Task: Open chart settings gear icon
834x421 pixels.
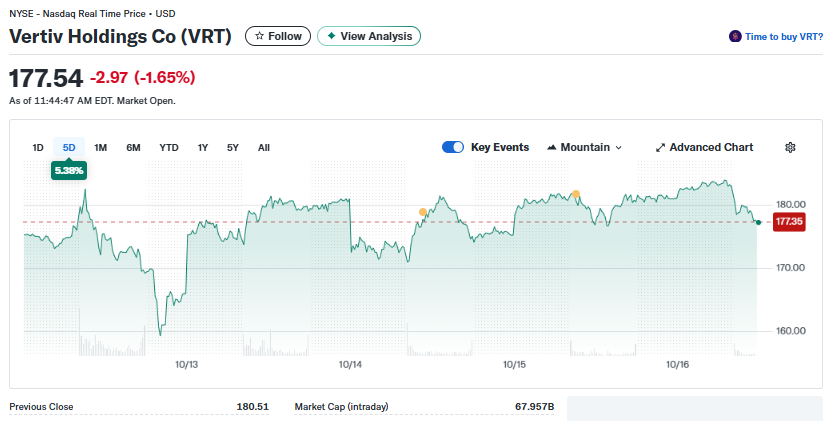Action: [790, 147]
